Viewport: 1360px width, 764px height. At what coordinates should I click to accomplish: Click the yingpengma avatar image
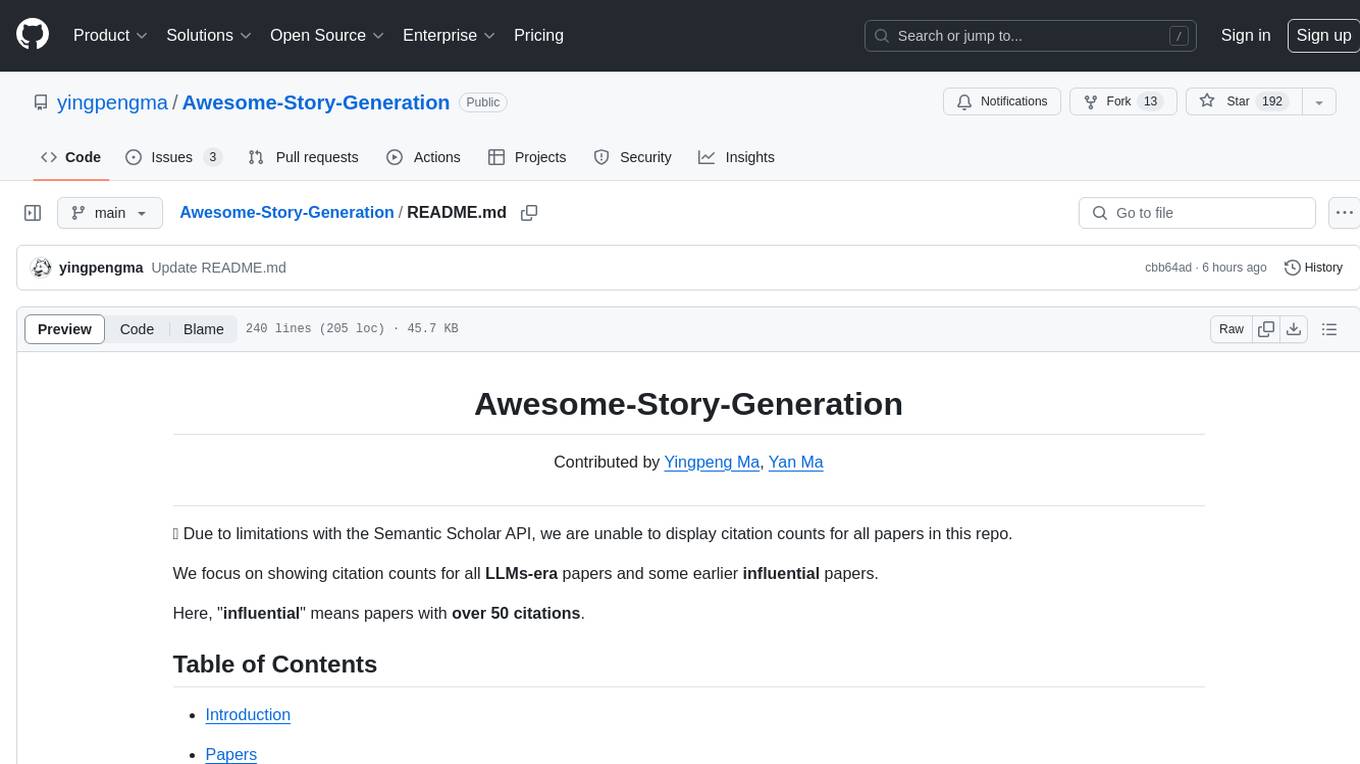click(41, 268)
